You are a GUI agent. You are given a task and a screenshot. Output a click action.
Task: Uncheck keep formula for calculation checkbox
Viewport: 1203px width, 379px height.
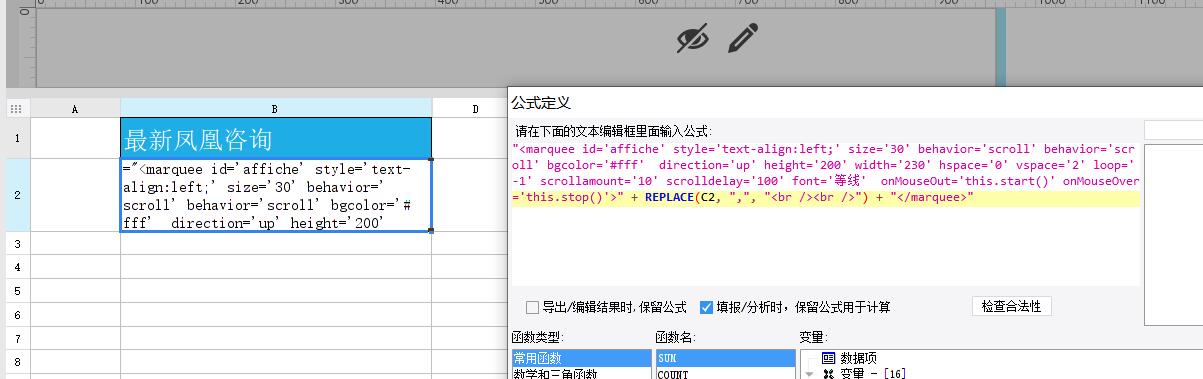click(706, 307)
